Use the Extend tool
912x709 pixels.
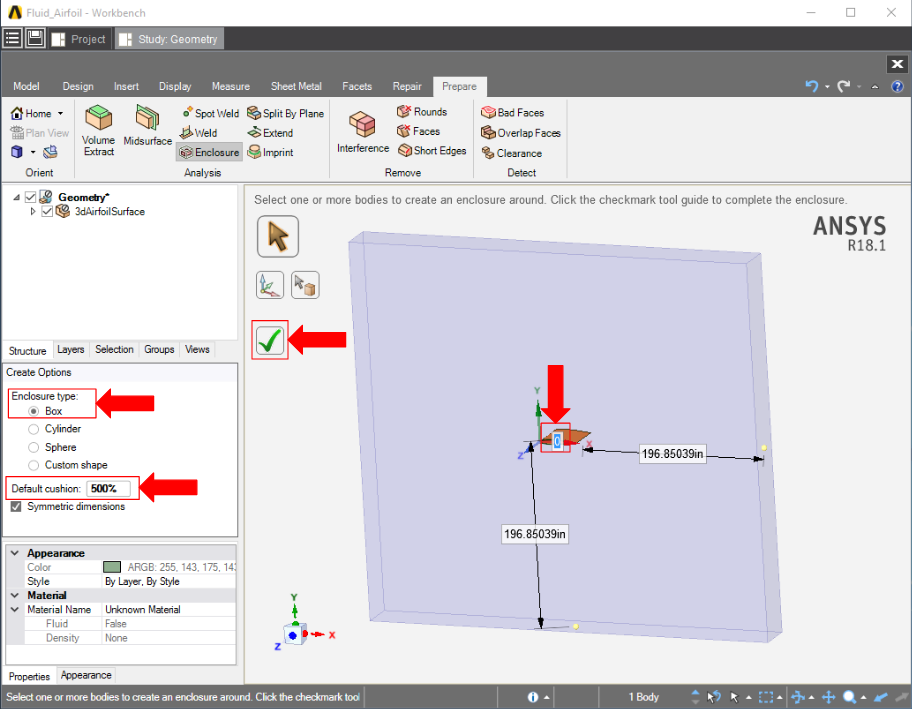point(270,133)
